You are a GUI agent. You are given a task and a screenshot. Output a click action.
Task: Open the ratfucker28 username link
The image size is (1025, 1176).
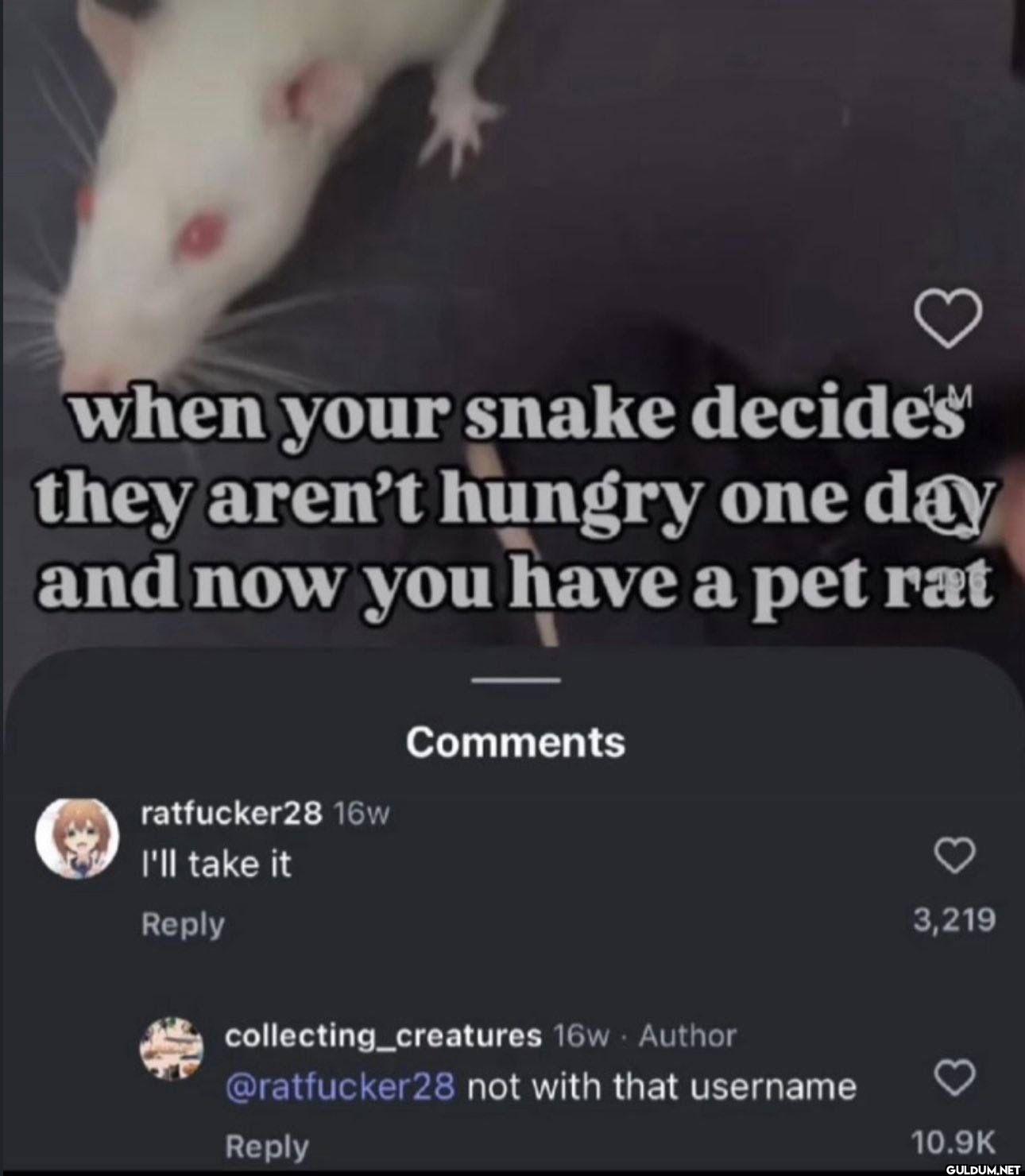tap(231, 813)
